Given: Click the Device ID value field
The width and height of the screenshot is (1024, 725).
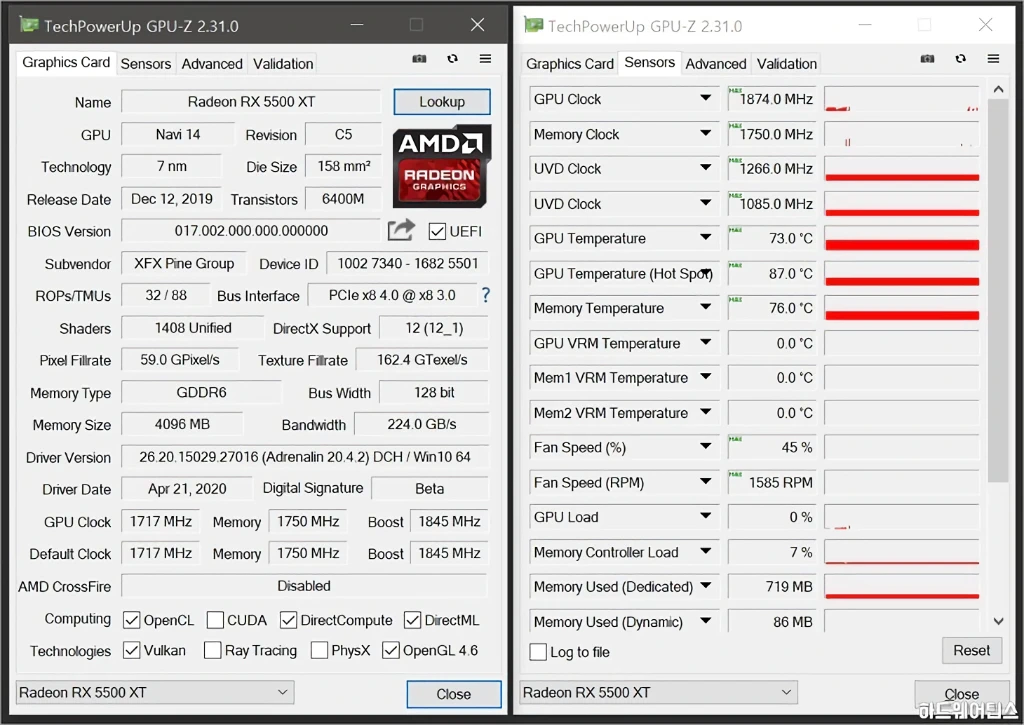Looking at the screenshot, I should (407, 263).
